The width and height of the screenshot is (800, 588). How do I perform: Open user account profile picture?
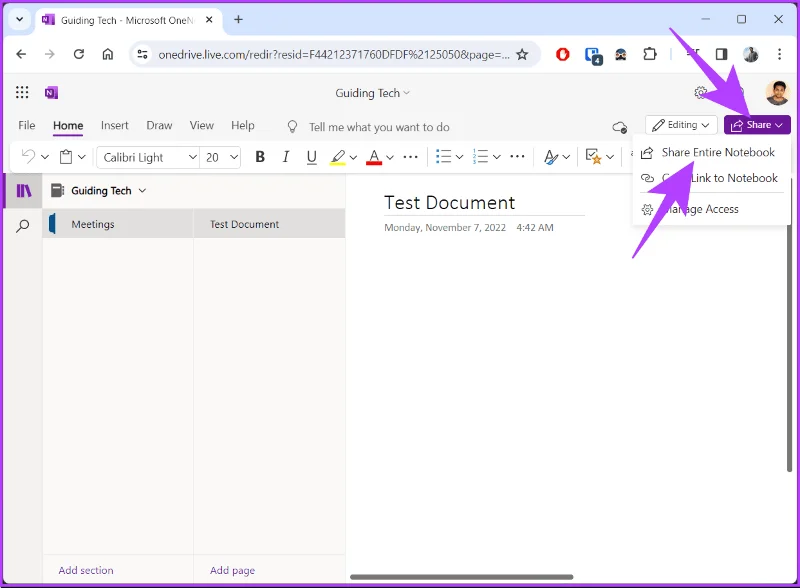777,93
